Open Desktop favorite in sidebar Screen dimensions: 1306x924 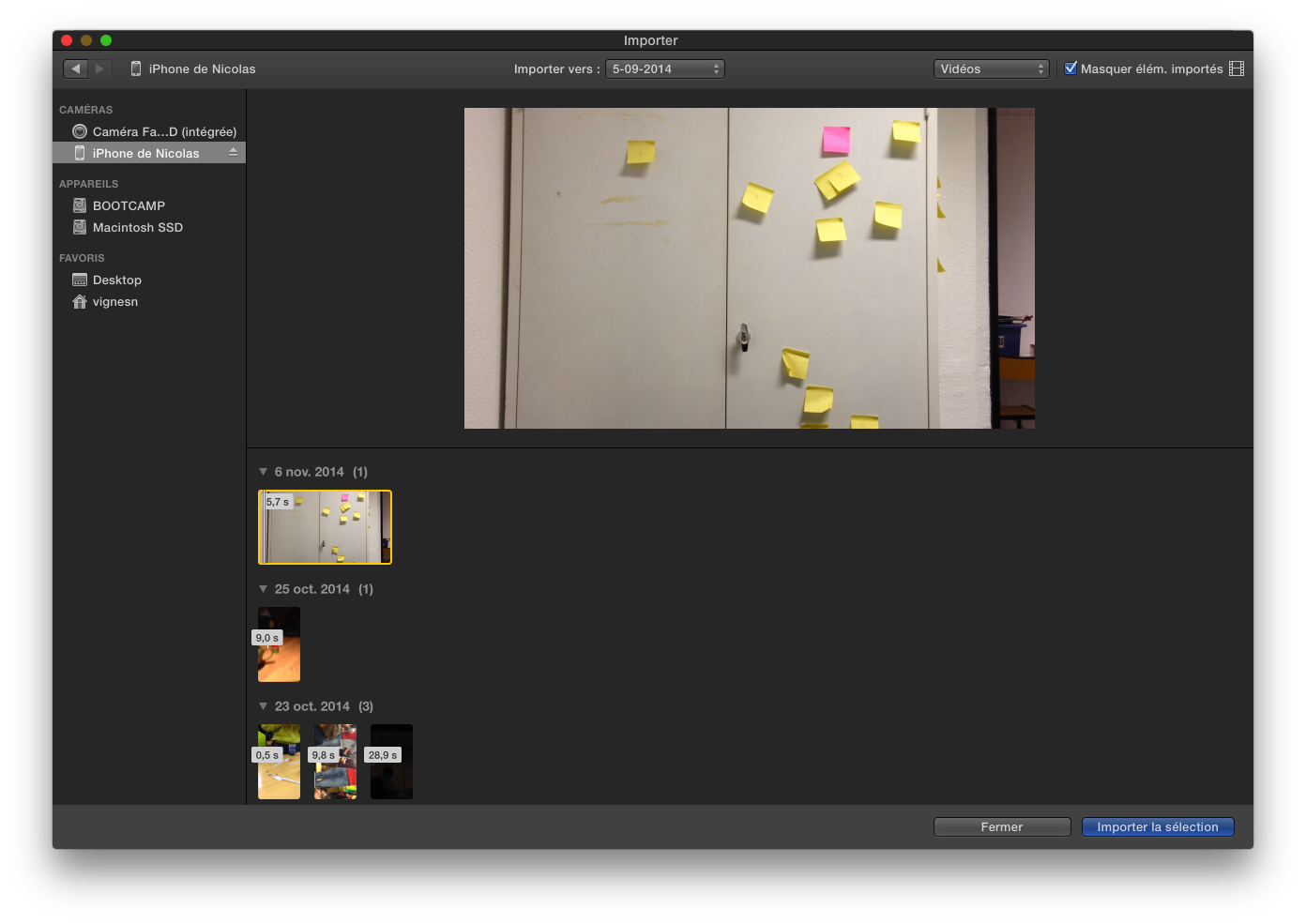click(x=149, y=280)
